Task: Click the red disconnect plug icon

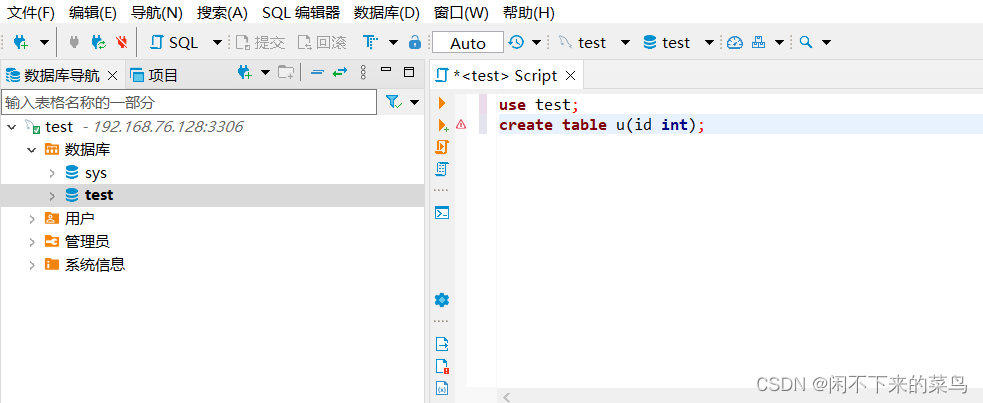Action: coord(122,42)
